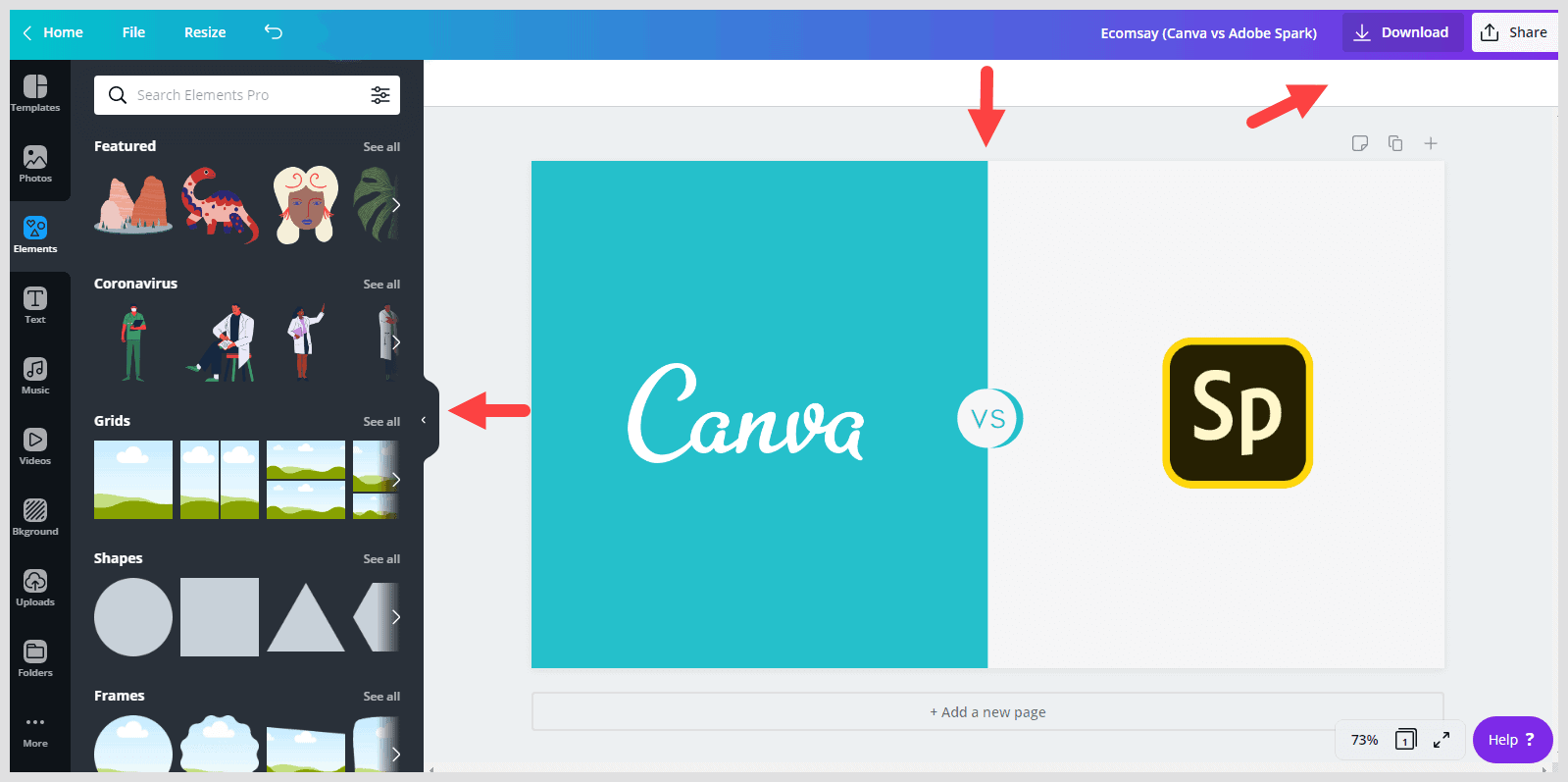Open the Bkground sidebar panel

pyautogui.click(x=35, y=518)
